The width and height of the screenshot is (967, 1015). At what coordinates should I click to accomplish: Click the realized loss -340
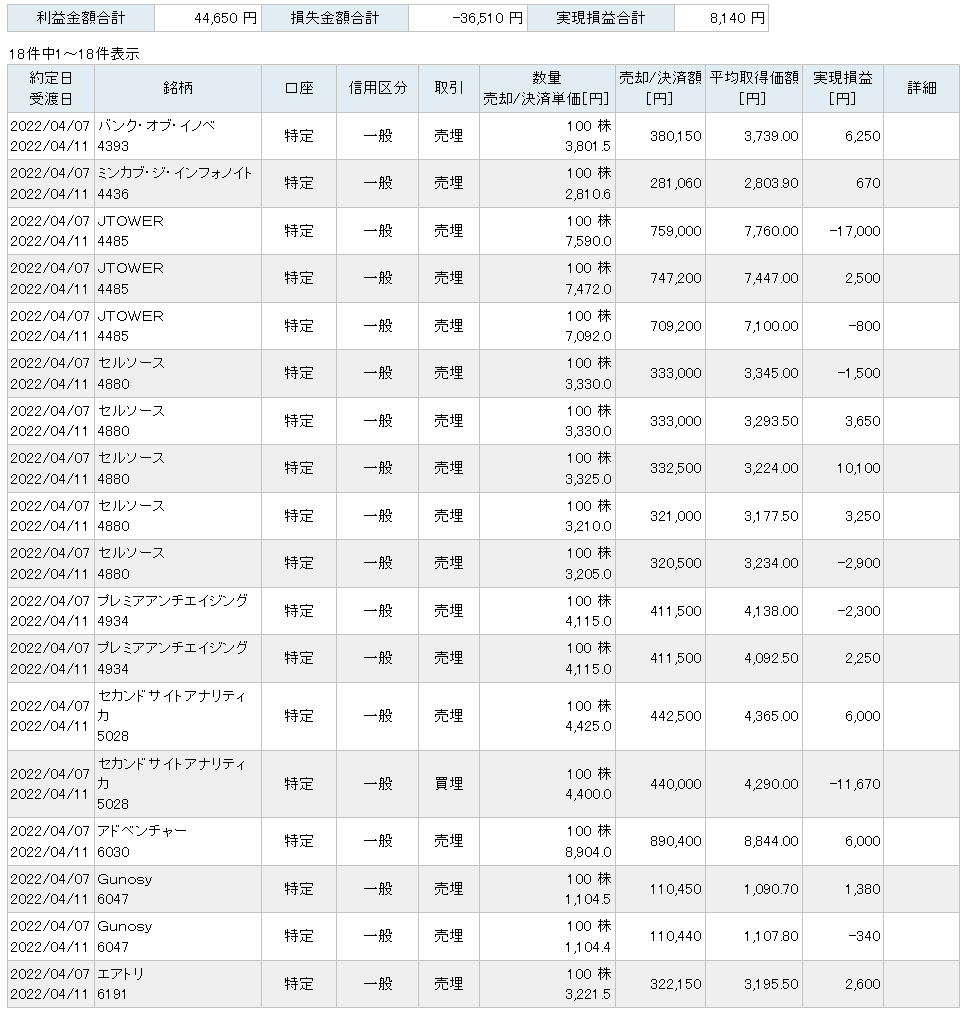865,936
